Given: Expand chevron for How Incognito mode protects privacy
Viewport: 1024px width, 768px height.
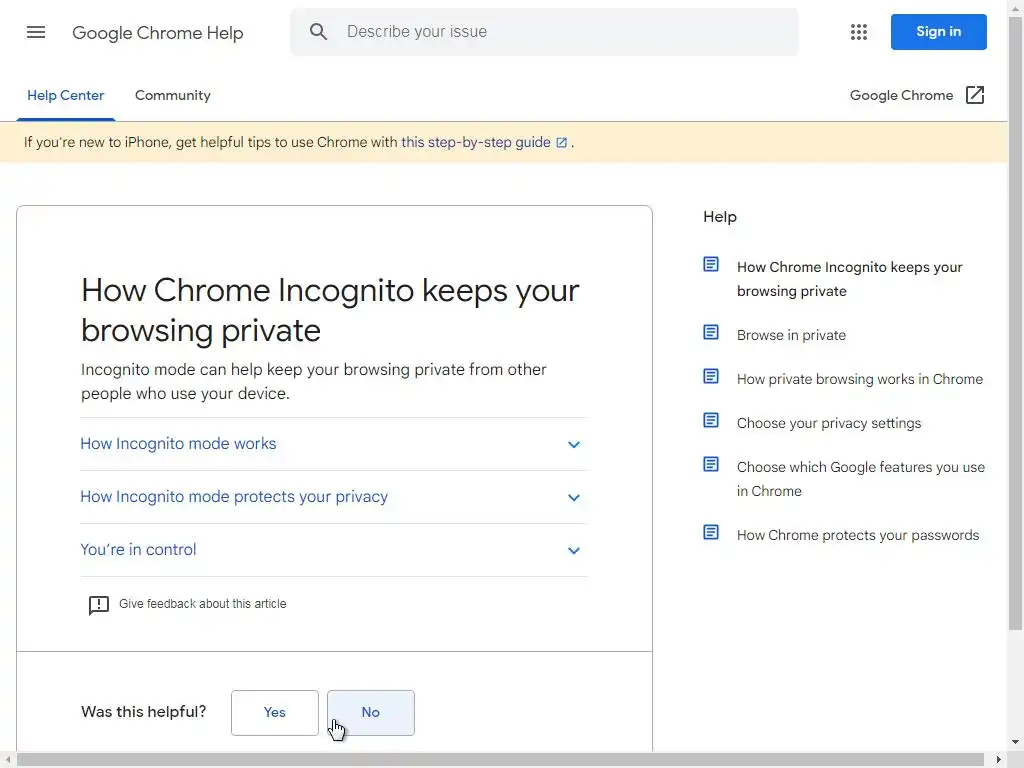Looking at the screenshot, I should point(573,498).
